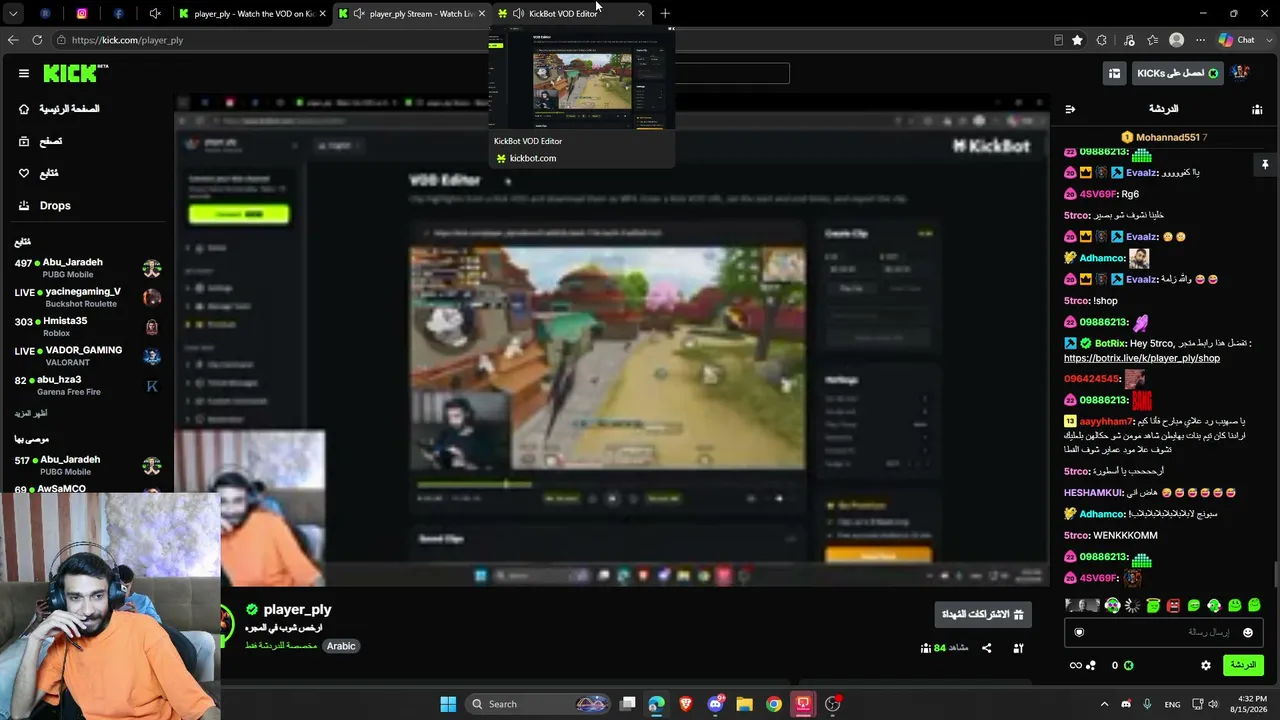Screen dimensions: 1280x720
Task: Click the shield icon in chat input
Action: pos(1079,632)
